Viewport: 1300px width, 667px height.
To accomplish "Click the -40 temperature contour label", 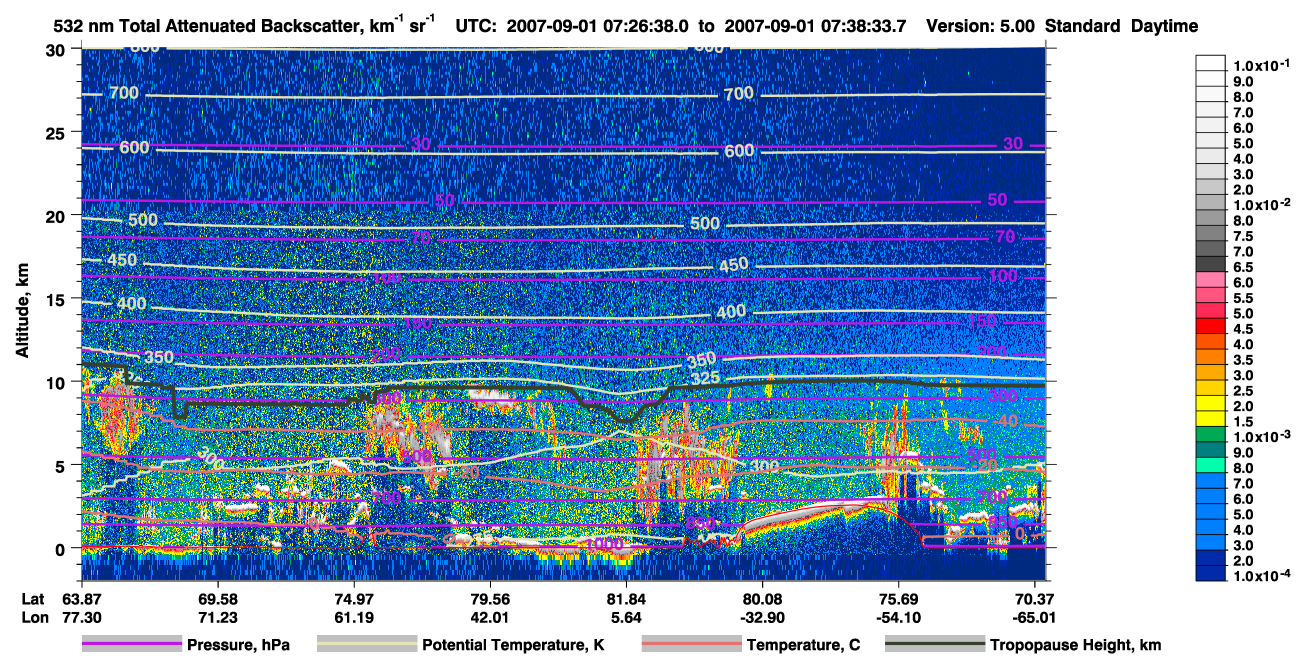I will tap(1004, 422).
